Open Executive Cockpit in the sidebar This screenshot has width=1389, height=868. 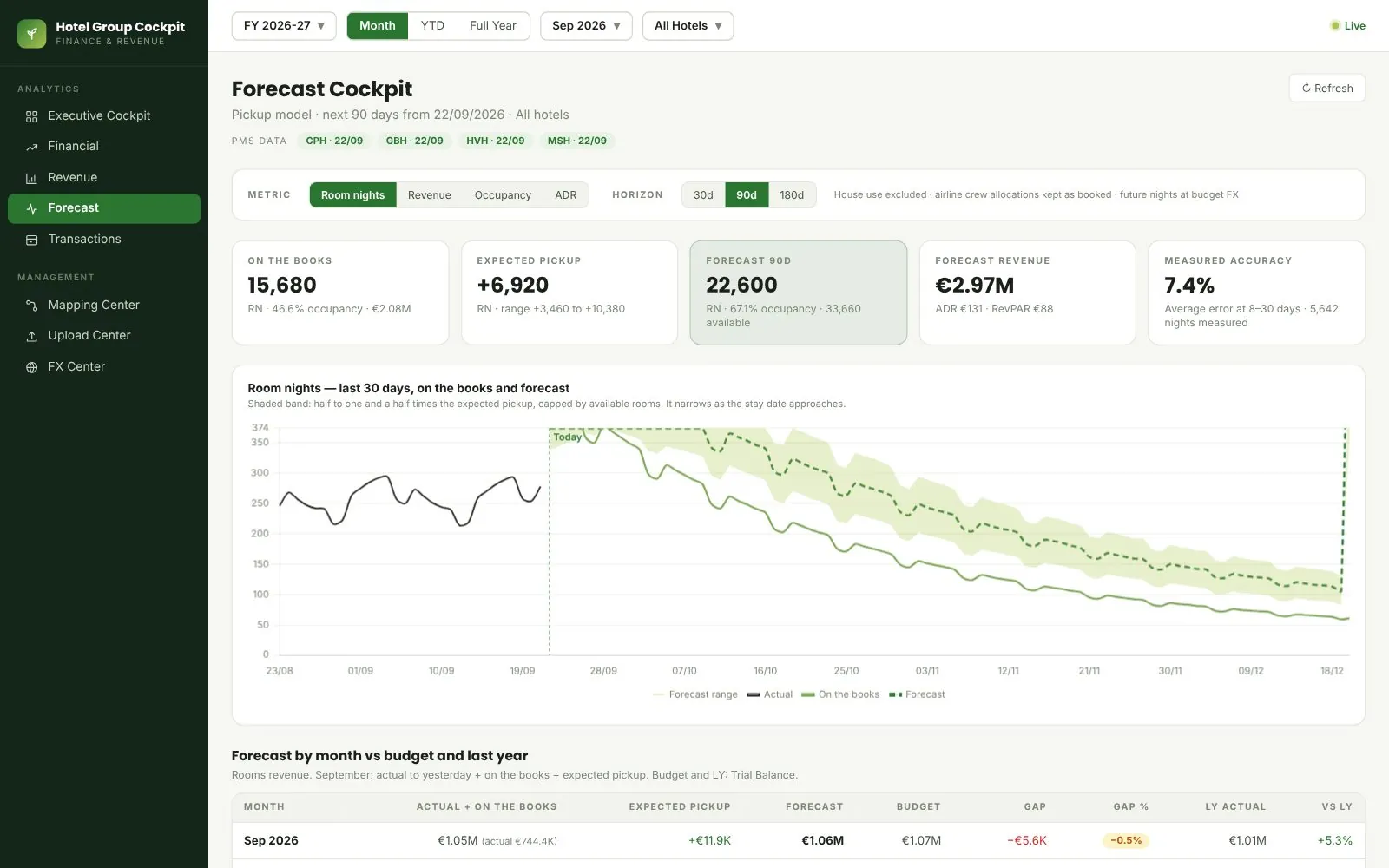[104, 116]
